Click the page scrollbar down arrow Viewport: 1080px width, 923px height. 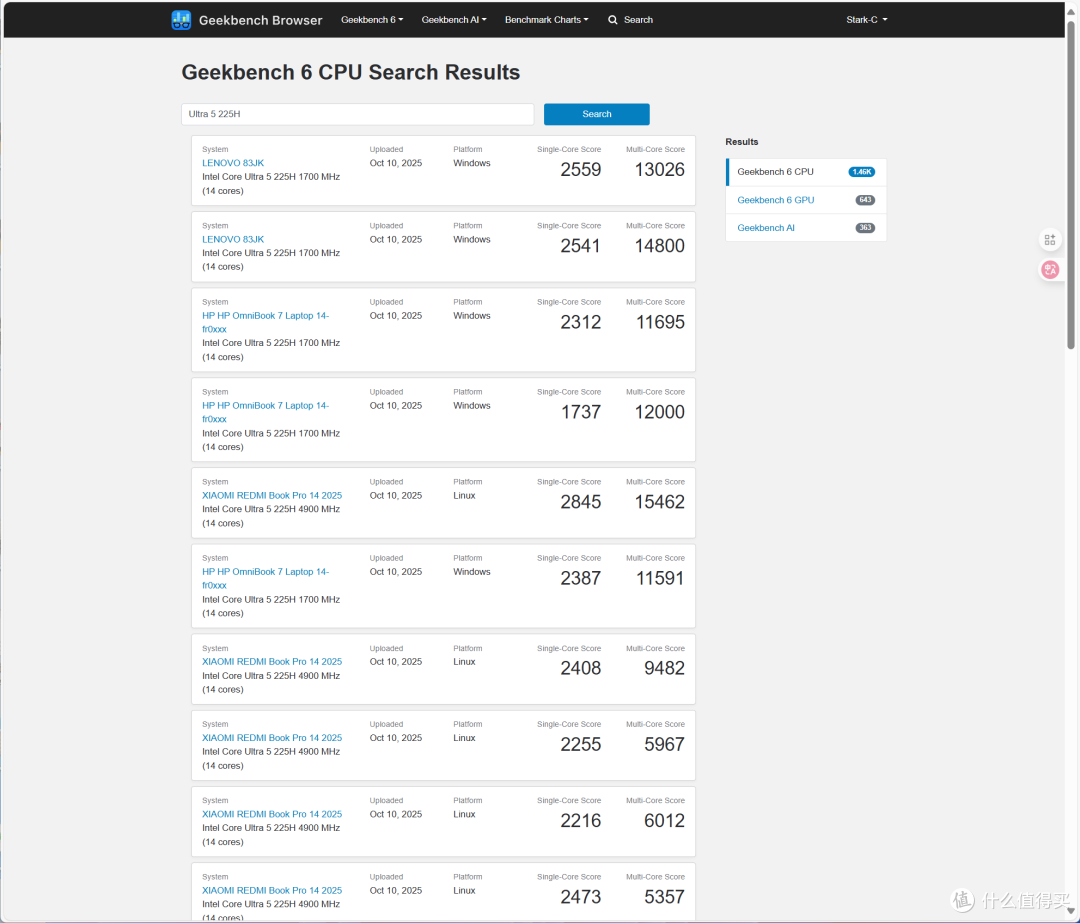[1071, 911]
